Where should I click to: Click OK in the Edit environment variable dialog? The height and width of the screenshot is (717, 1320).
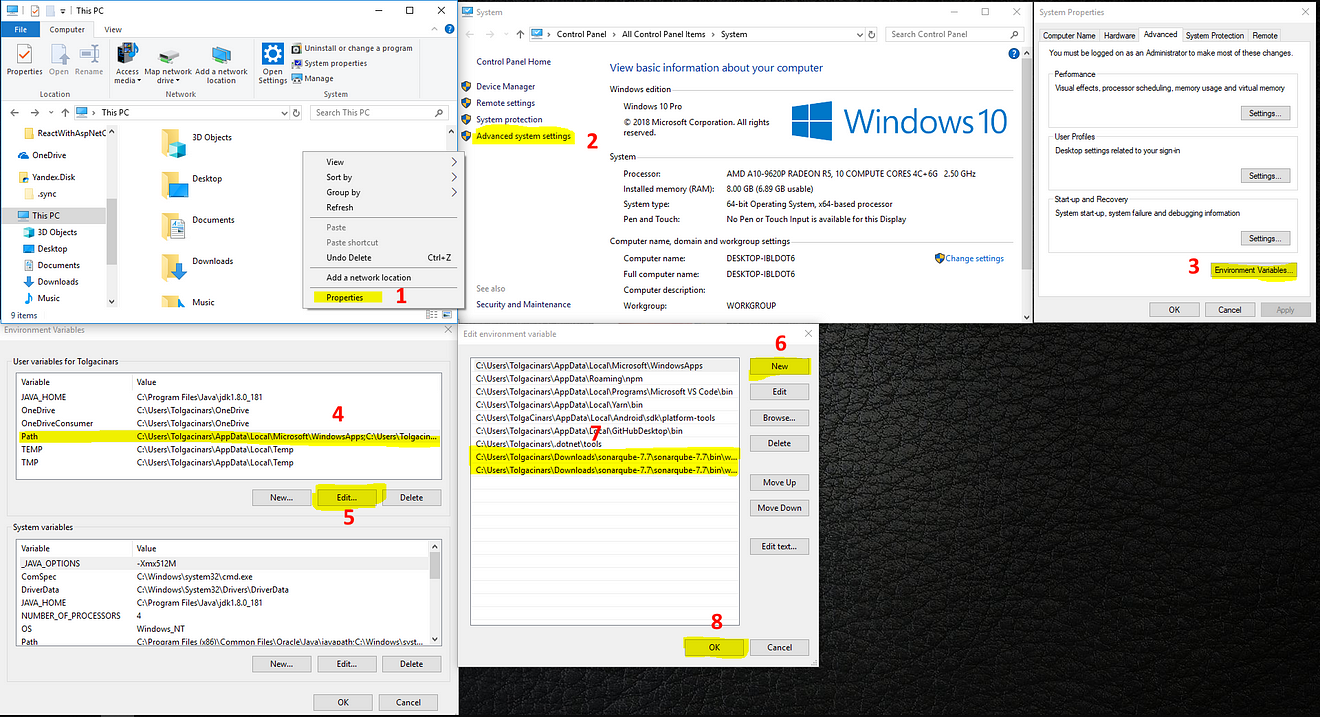coord(714,647)
